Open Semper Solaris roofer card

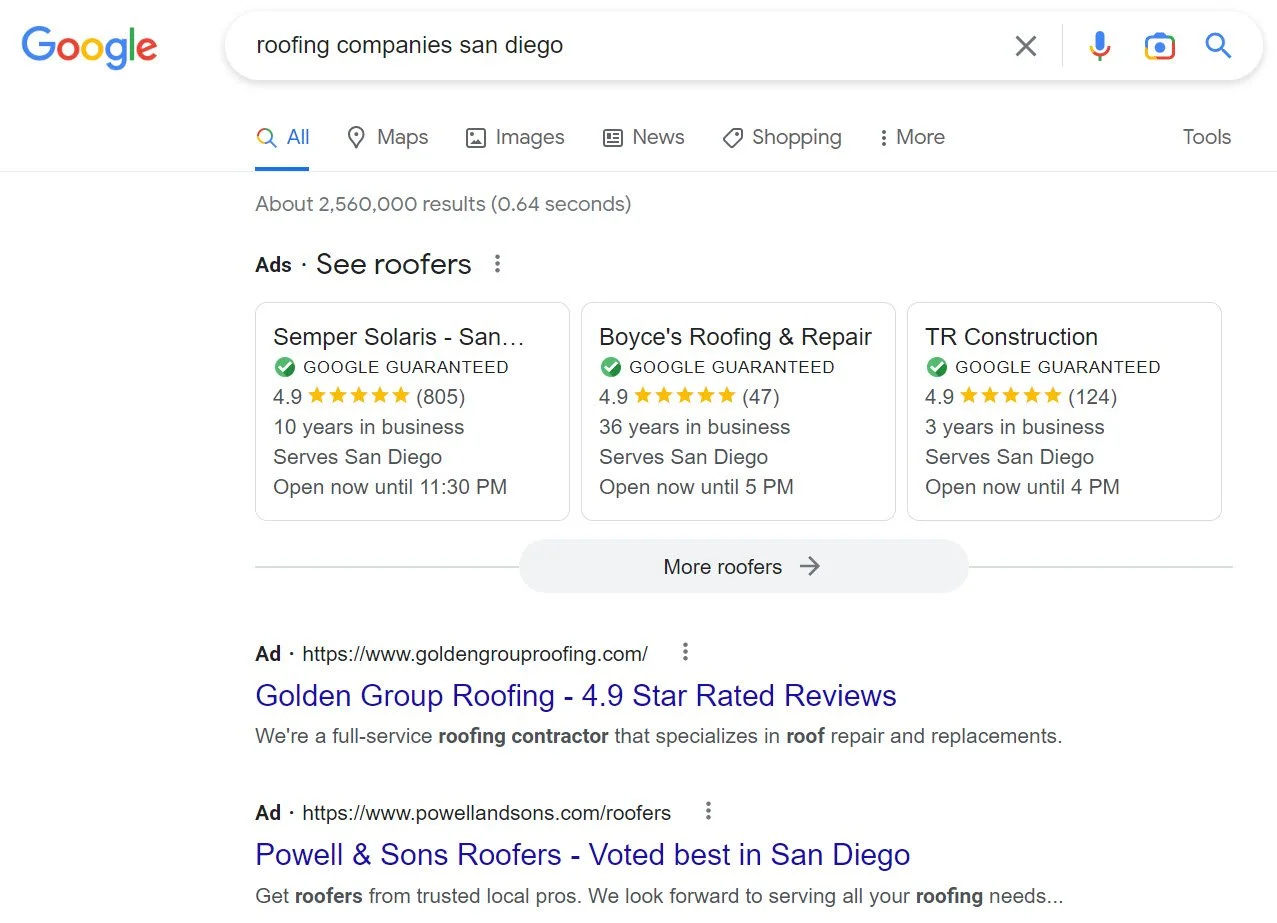tap(412, 411)
